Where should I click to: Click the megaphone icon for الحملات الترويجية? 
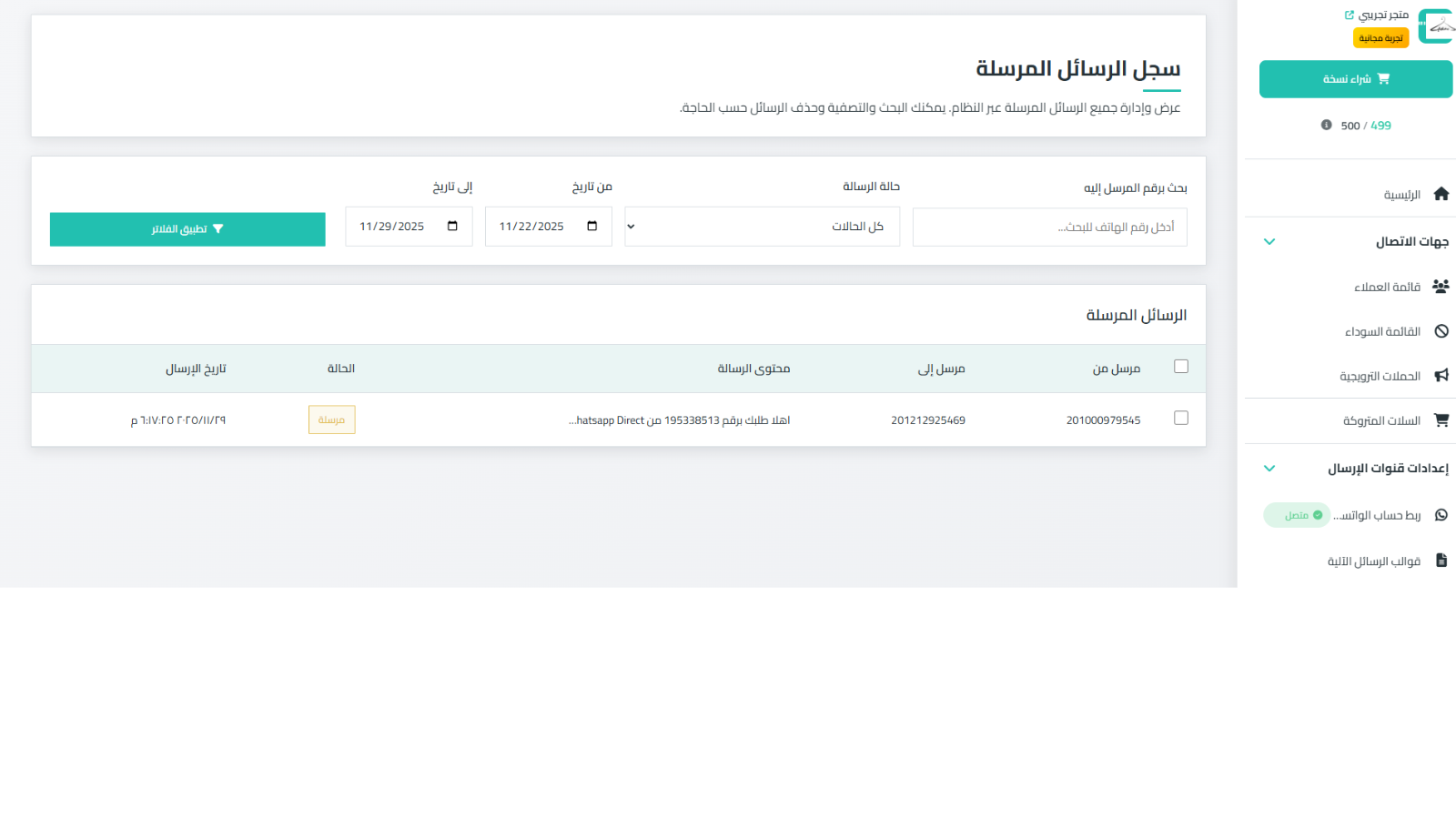(x=1441, y=375)
